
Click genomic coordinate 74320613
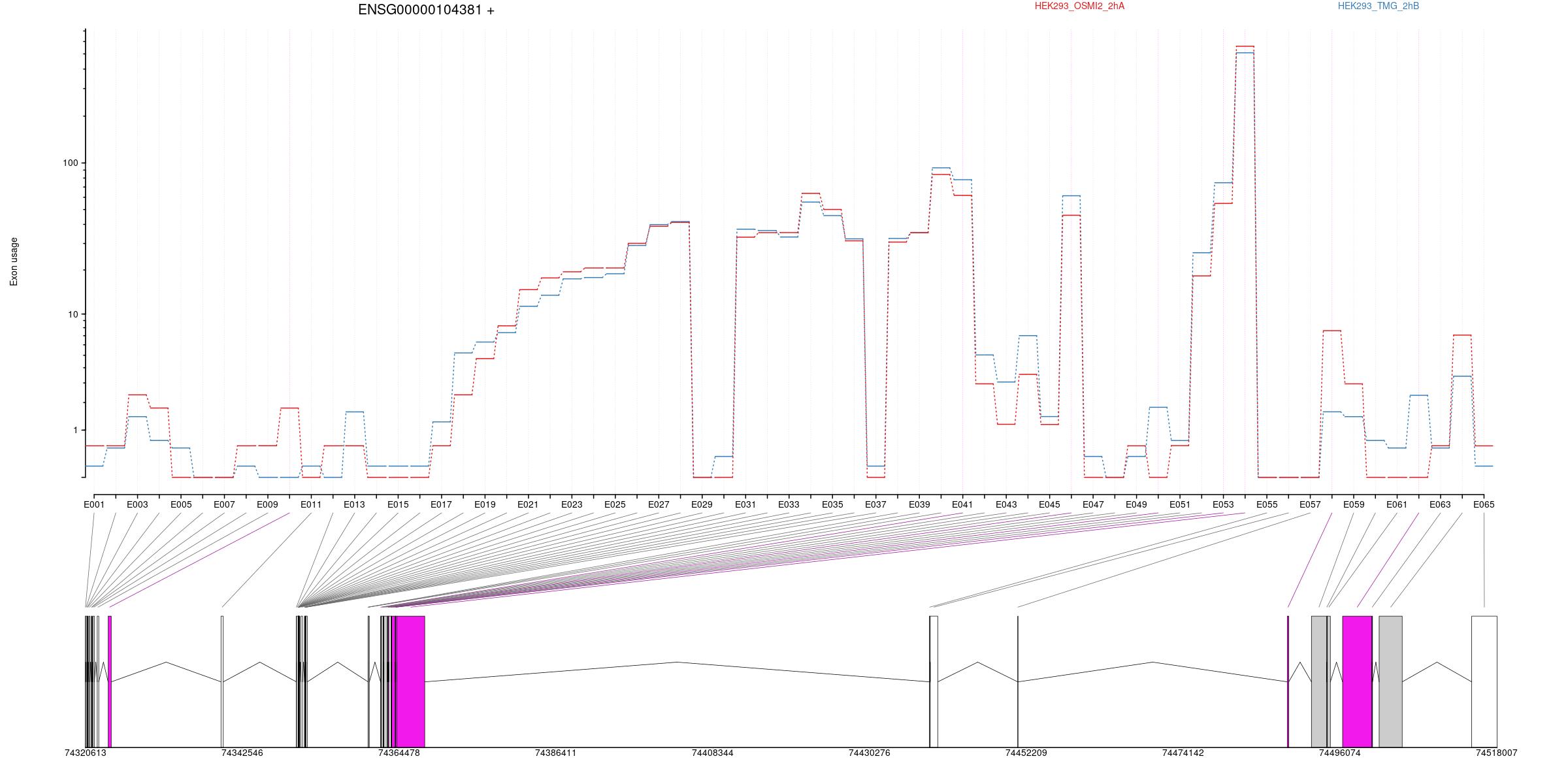point(86,753)
